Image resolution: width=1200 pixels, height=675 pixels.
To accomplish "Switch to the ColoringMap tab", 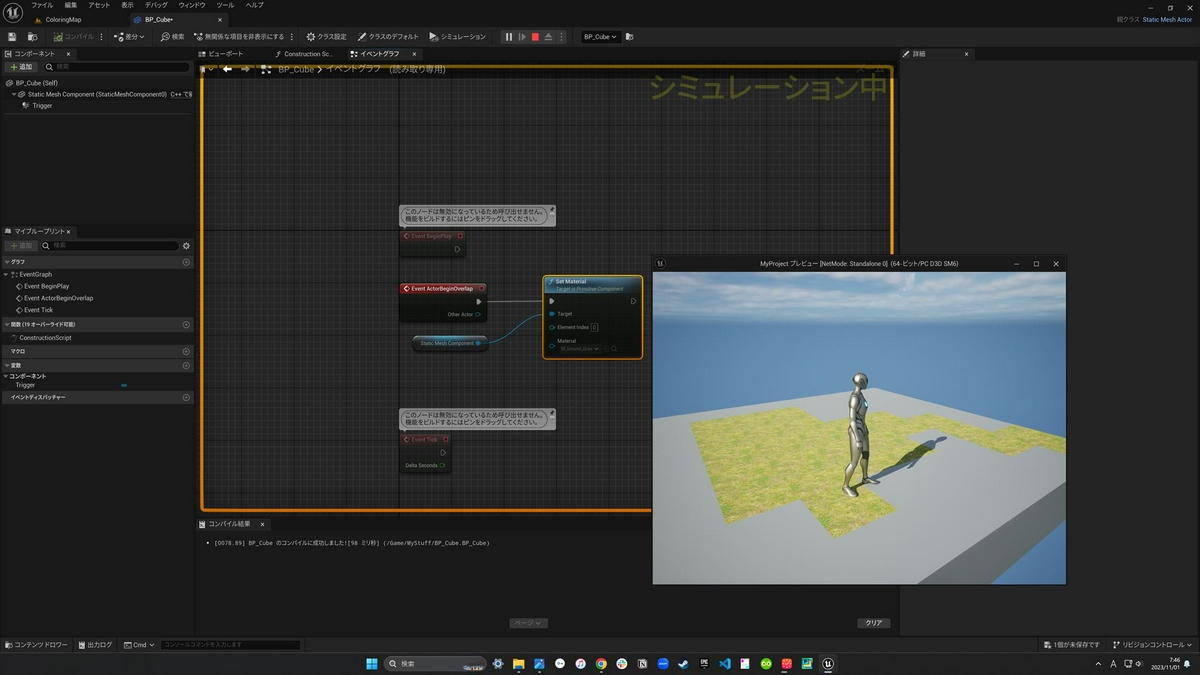I will [63, 20].
